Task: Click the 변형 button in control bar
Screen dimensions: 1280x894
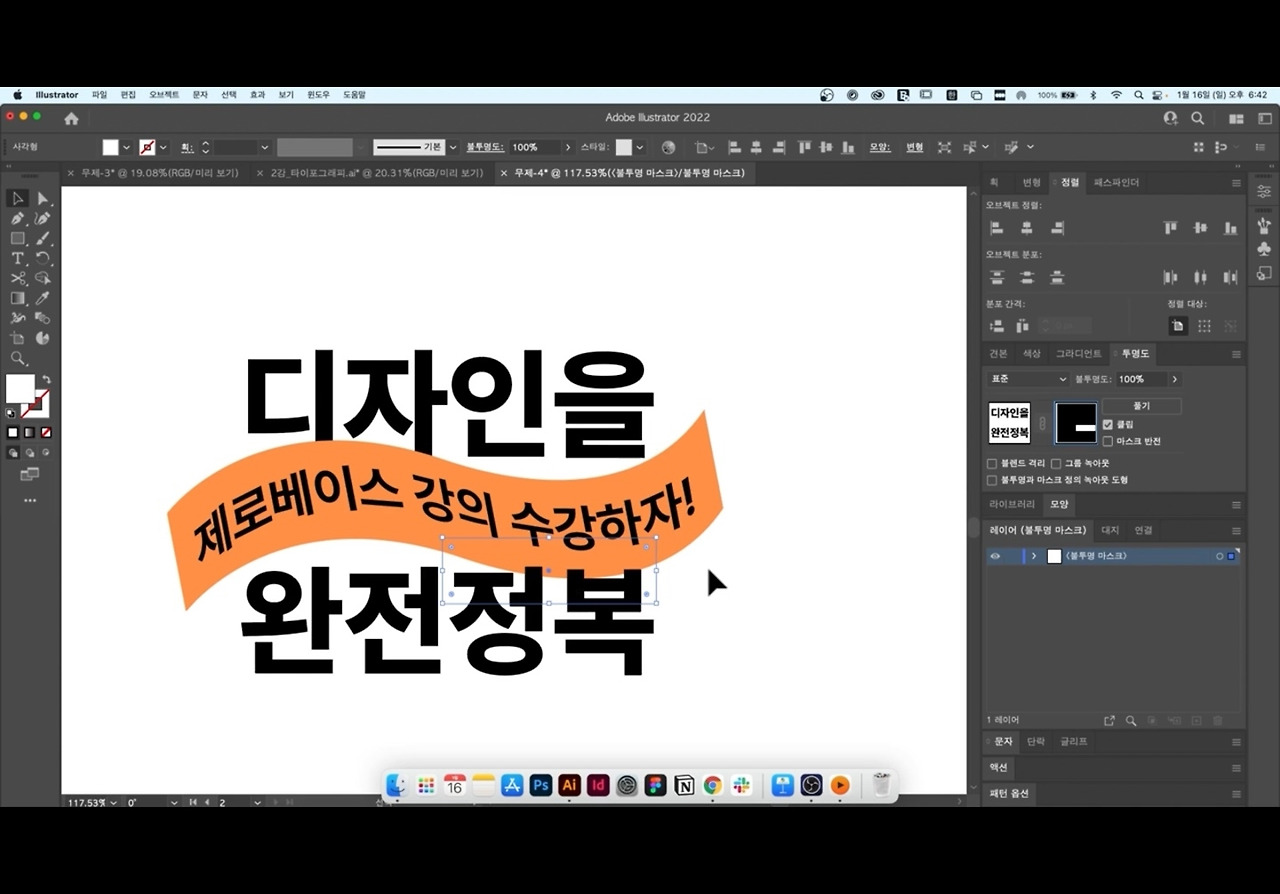Action: point(914,147)
